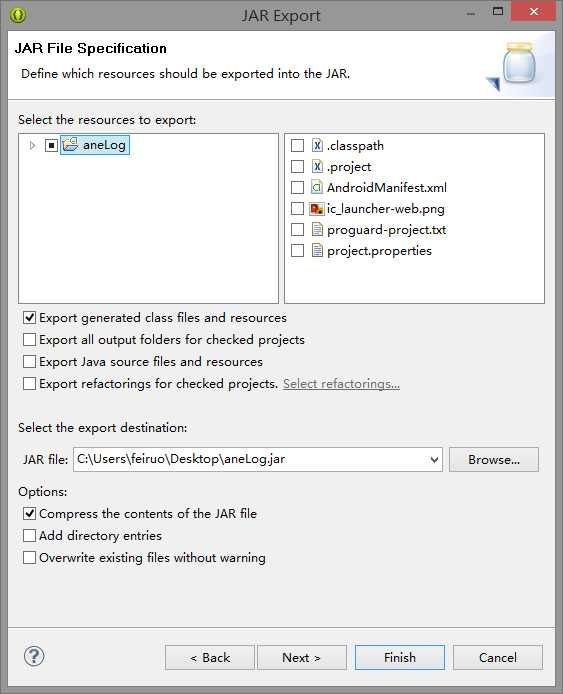Uncheck Export generated class files and resources
Screen dimensions: 563x694
(29, 317)
